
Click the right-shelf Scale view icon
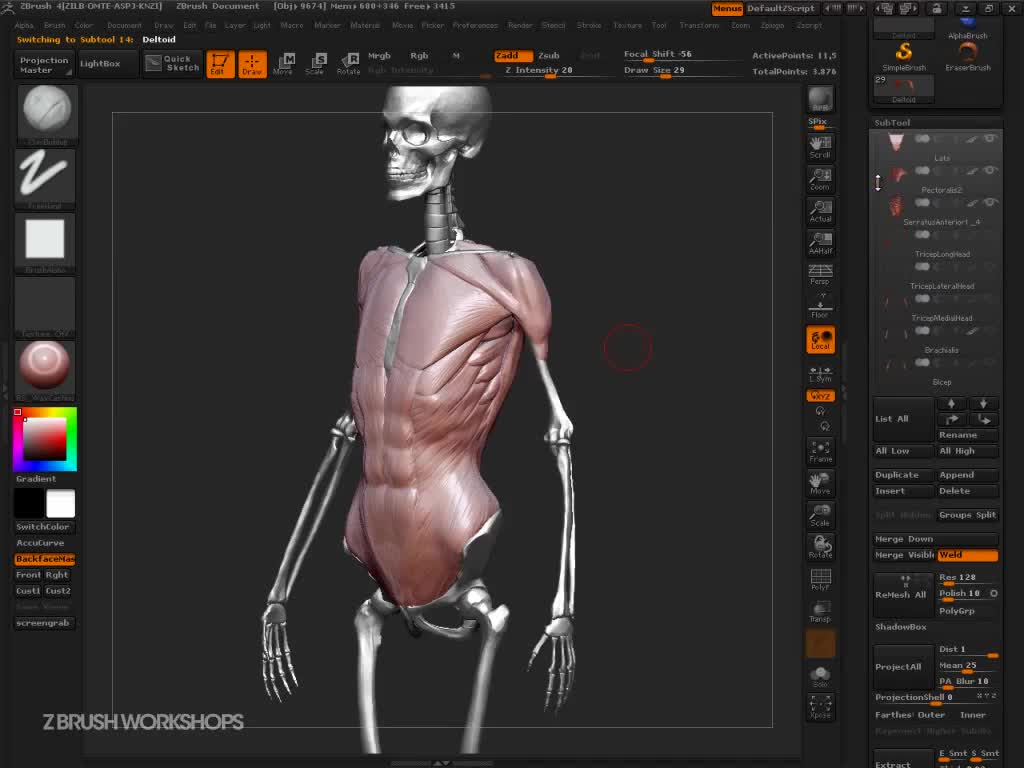coord(820,515)
